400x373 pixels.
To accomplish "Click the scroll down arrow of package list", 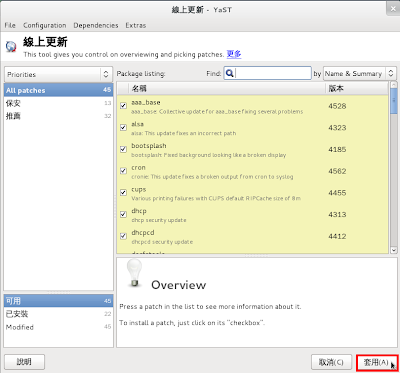I will click(393, 250).
